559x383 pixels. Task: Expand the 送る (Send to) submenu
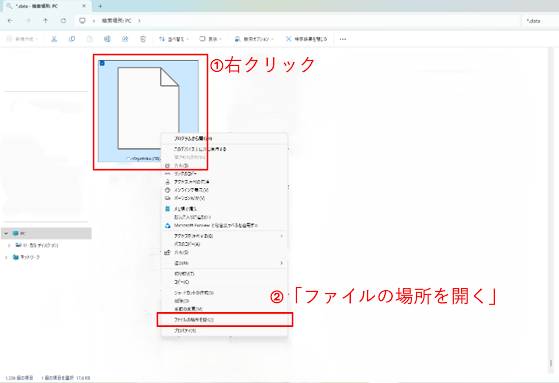pyautogui.click(x=282, y=263)
